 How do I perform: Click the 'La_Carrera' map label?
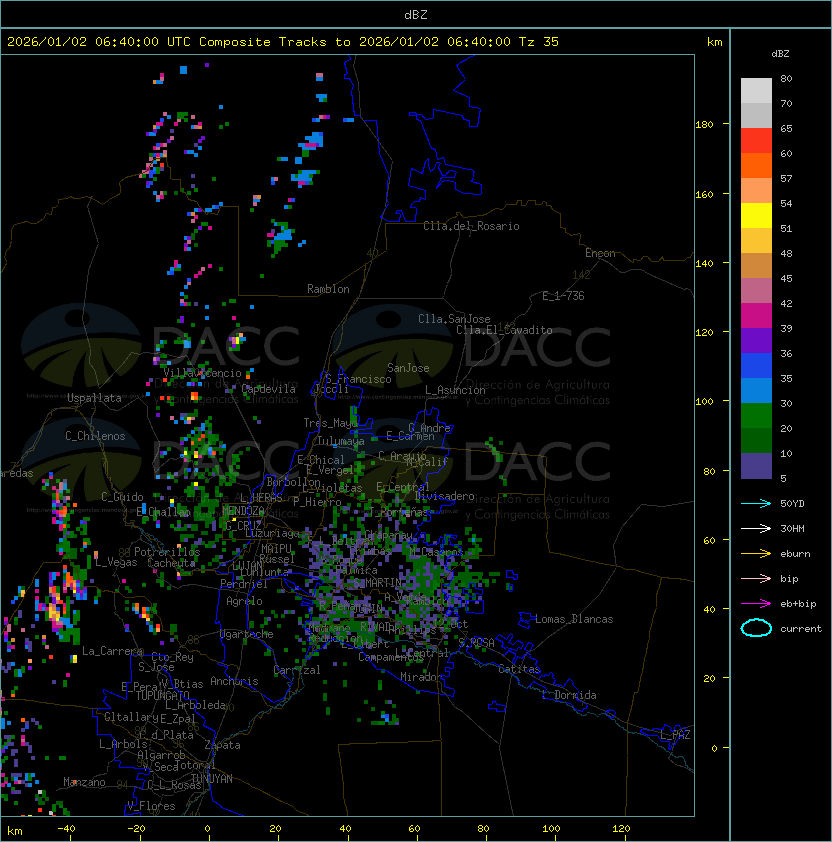(x=113, y=651)
